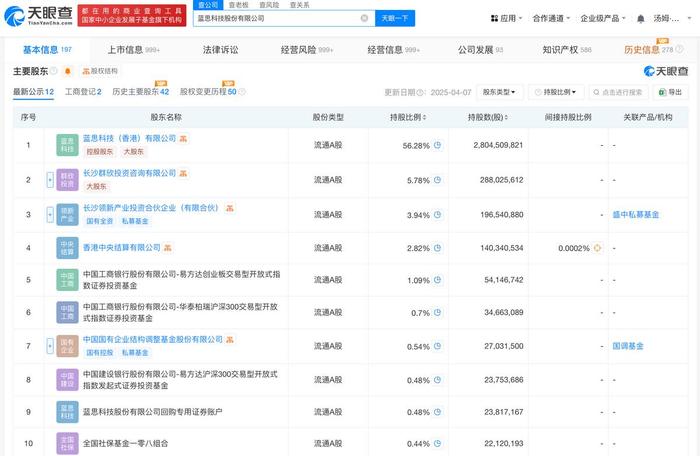Switch to the 工商登记 sub-tab
This screenshot has width=700, height=456.
pos(83,92)
